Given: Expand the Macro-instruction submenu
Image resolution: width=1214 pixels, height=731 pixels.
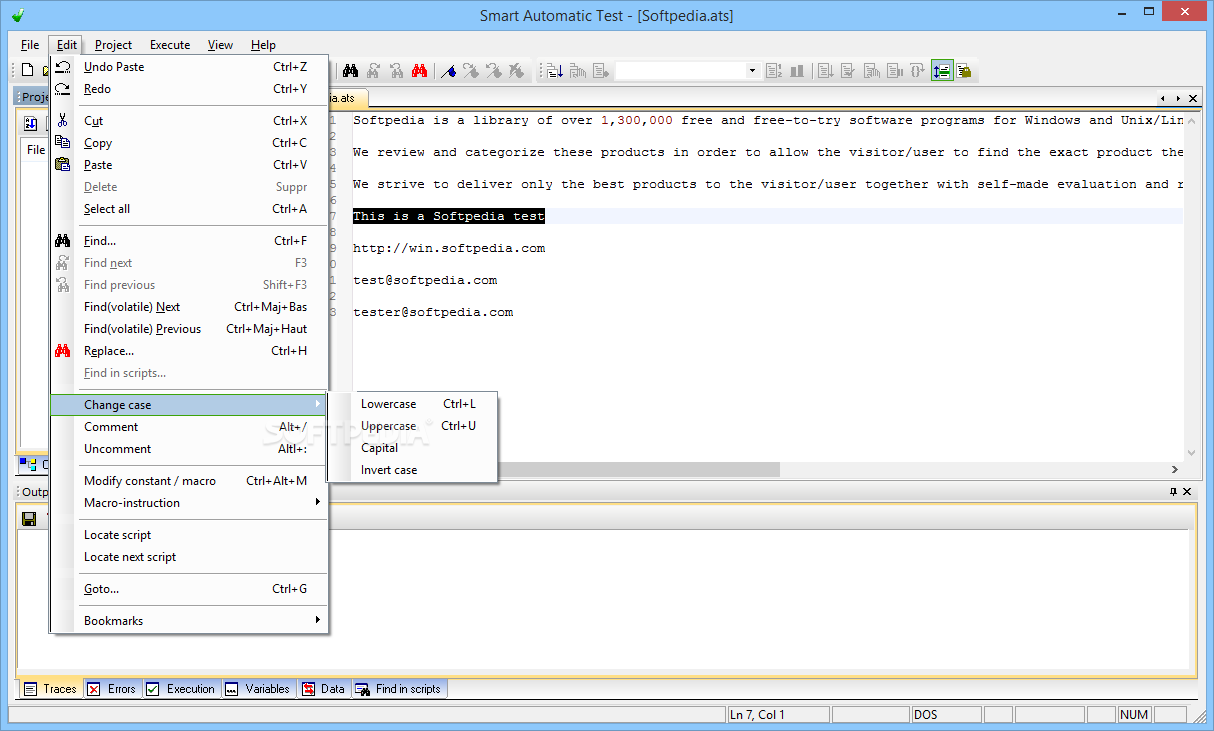Looking at the screenshot, I should (x=318, y=502).
